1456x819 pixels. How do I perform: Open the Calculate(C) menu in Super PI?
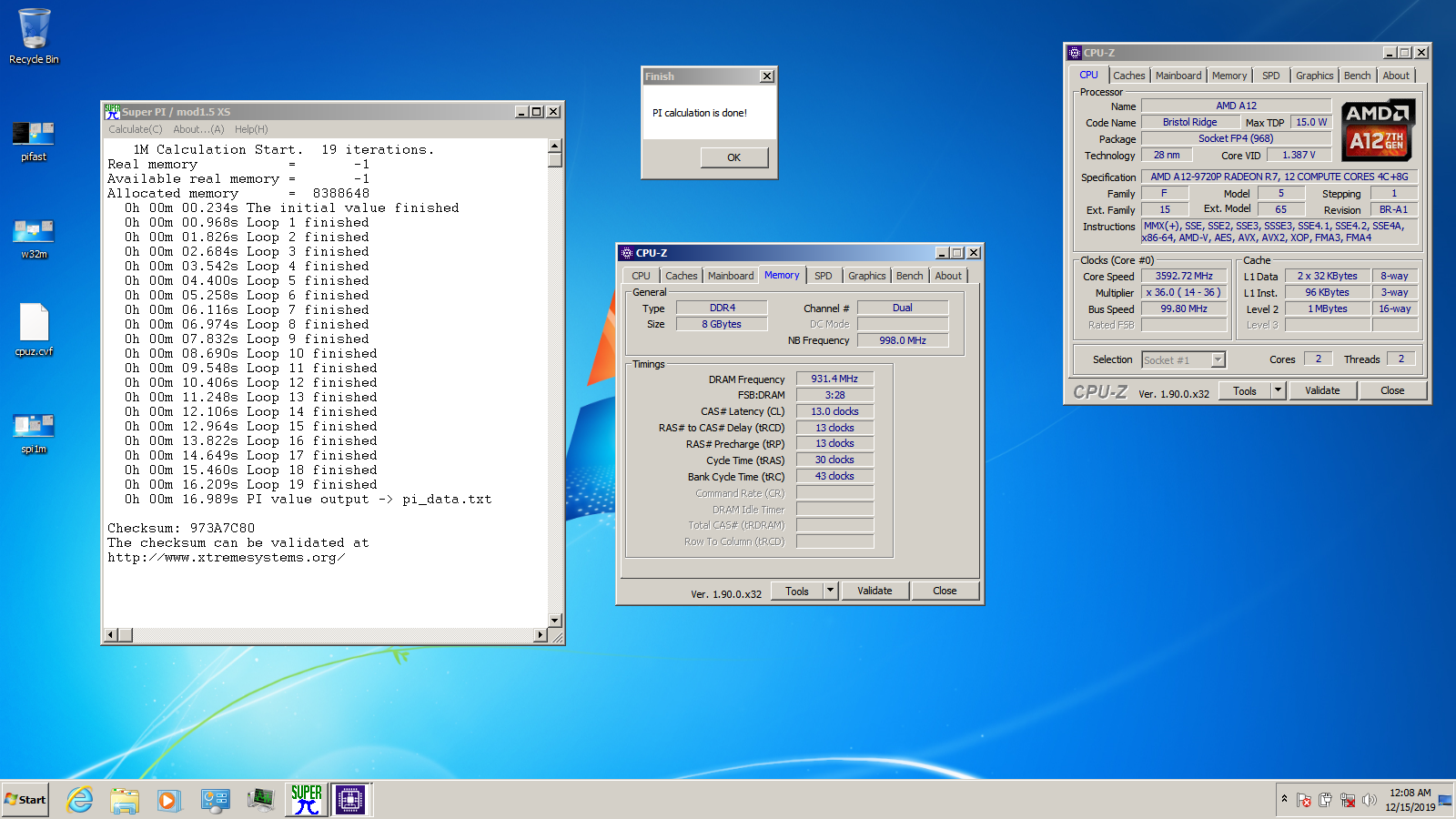point(136,129)
